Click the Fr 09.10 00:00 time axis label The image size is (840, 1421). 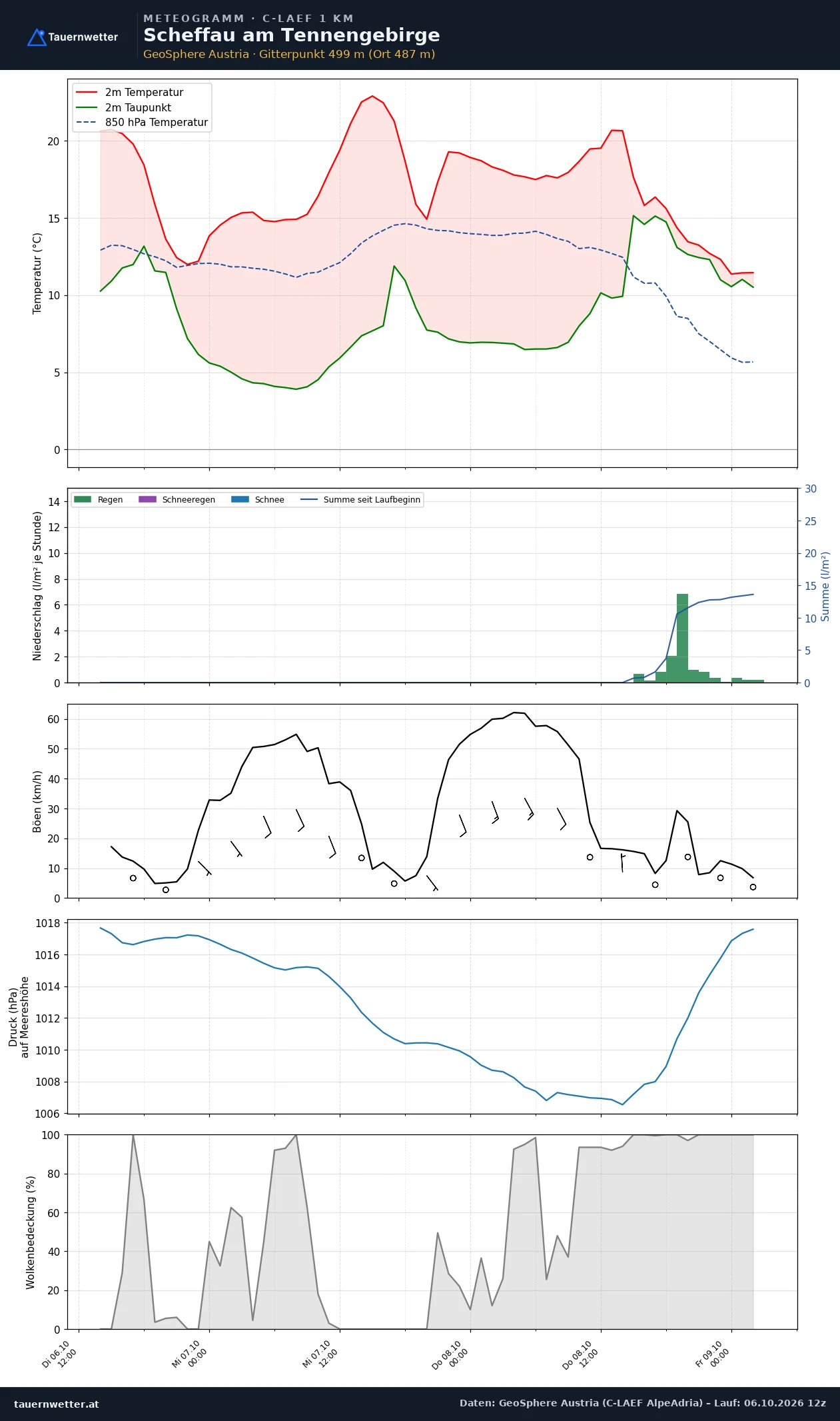[713, 1354]
